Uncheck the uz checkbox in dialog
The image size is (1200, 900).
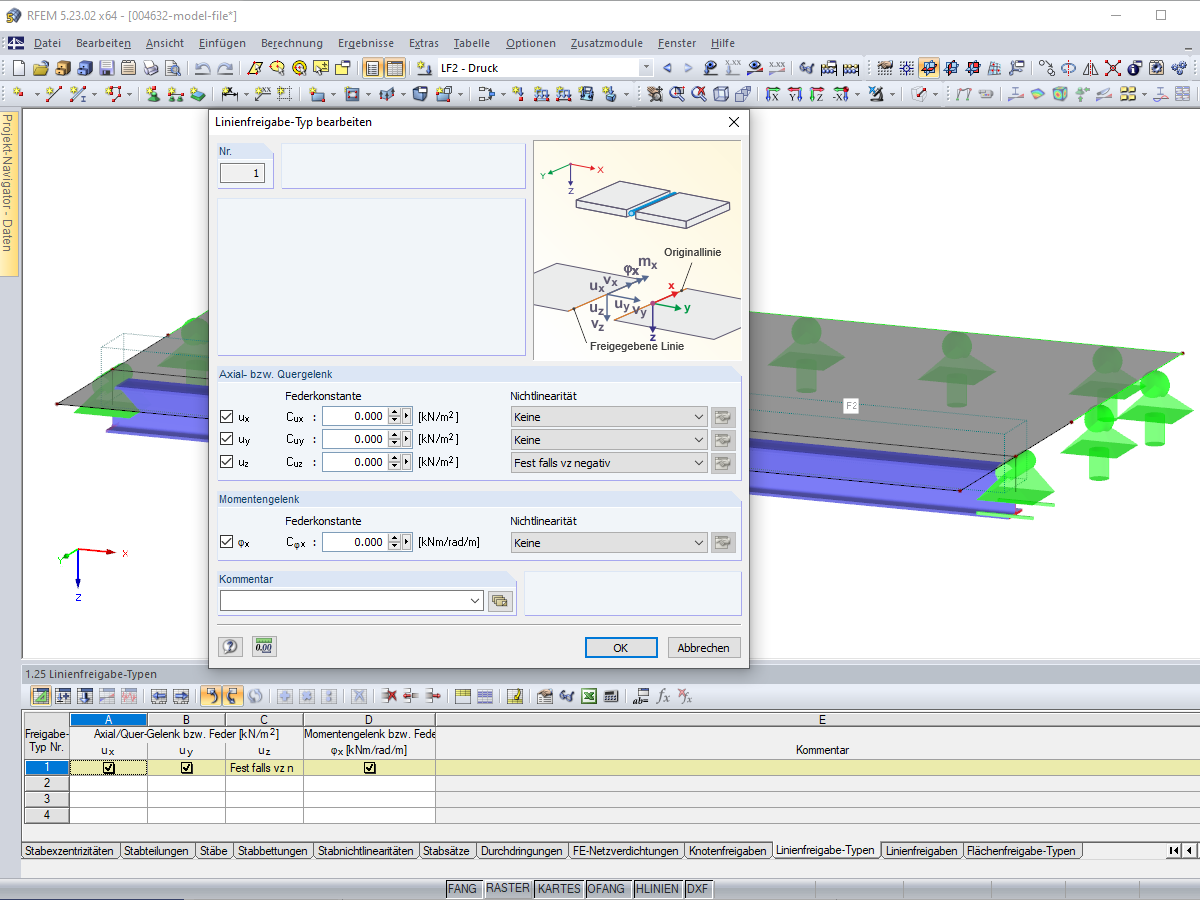click(x=226, y=462)
